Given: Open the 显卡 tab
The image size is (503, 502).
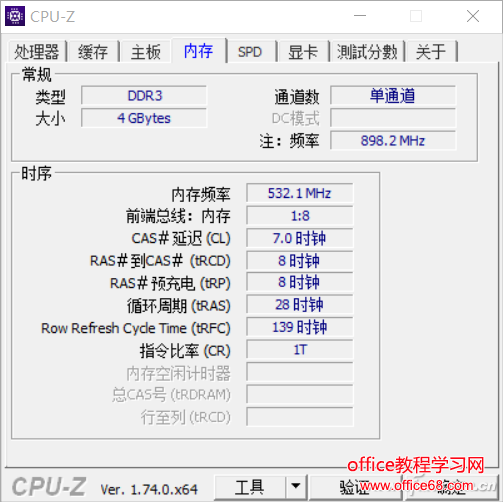Looking at the screenshot, I should click(303, 52).
